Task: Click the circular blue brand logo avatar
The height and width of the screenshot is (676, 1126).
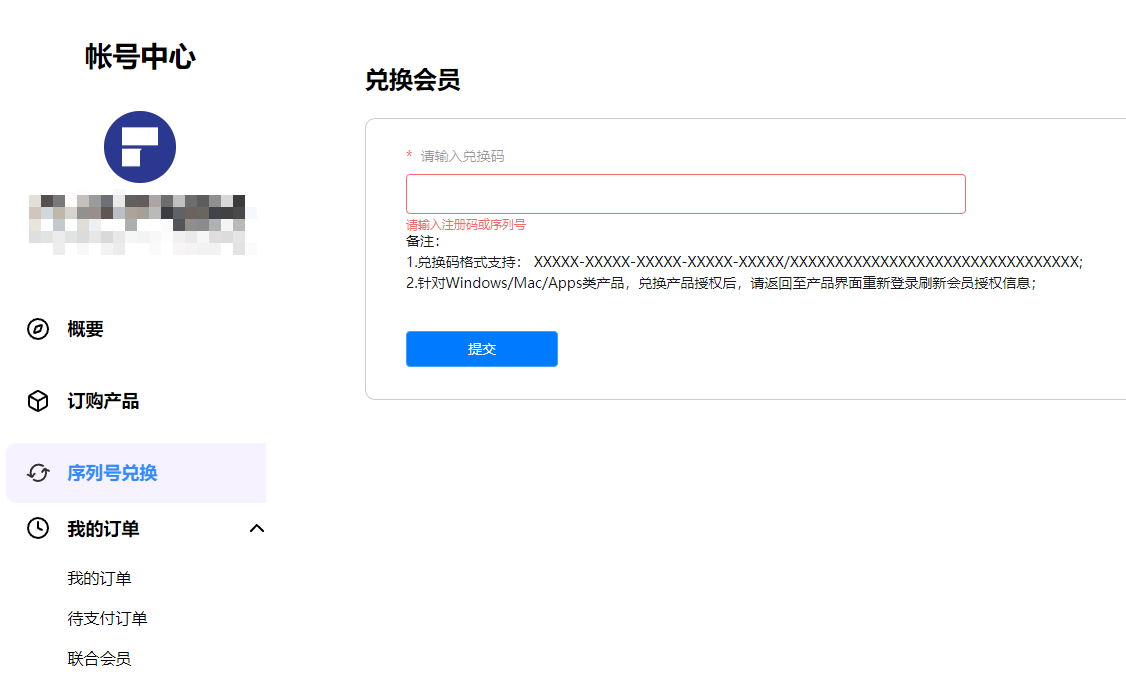Action: click(x=140, y=146)
